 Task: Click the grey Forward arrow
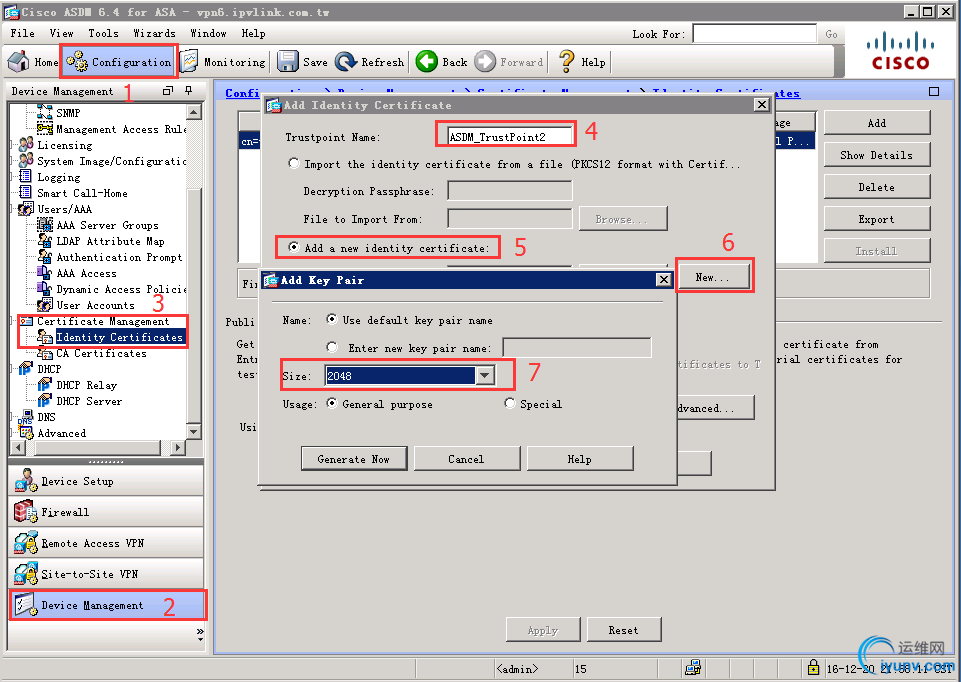pyautogui.click(x=485, y=62)
